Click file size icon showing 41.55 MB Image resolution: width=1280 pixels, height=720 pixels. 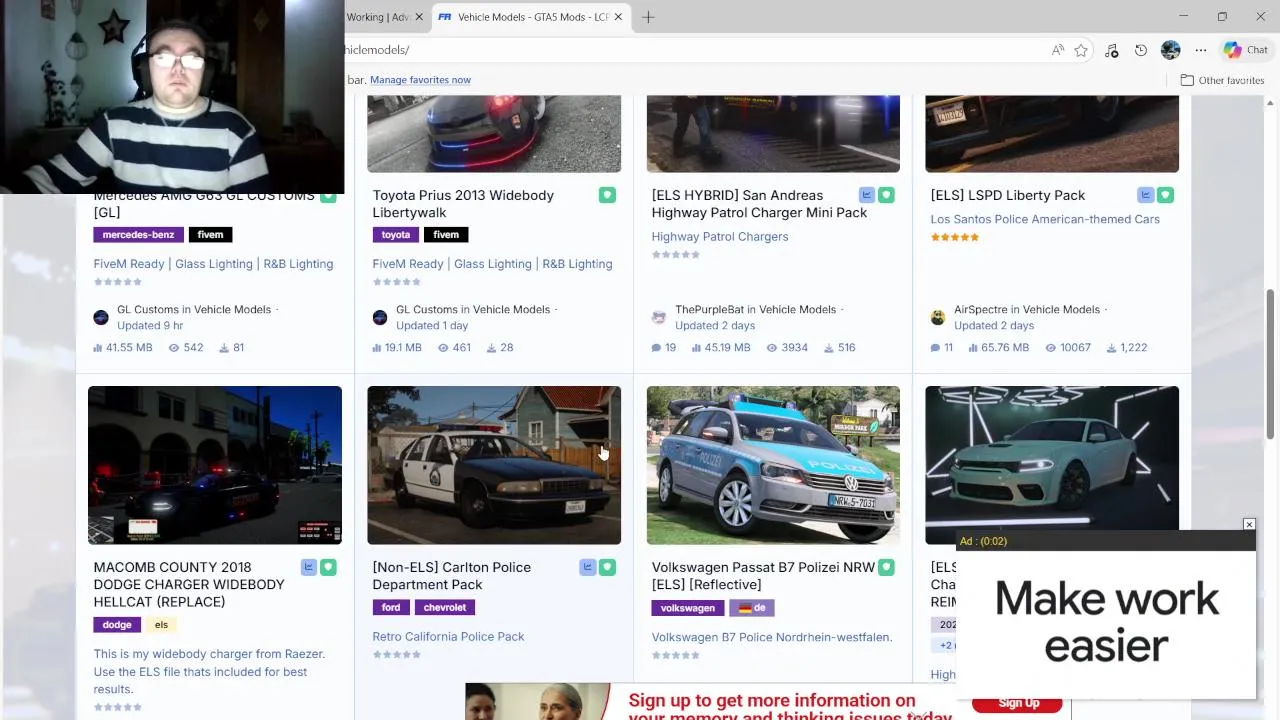(x=97, y=348)
